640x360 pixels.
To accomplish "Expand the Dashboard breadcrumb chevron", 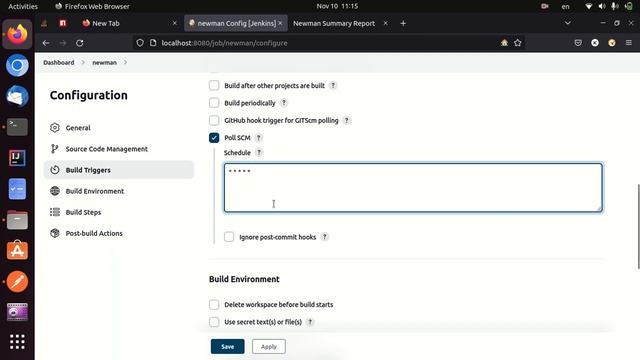I will click(x=83, y=62).
